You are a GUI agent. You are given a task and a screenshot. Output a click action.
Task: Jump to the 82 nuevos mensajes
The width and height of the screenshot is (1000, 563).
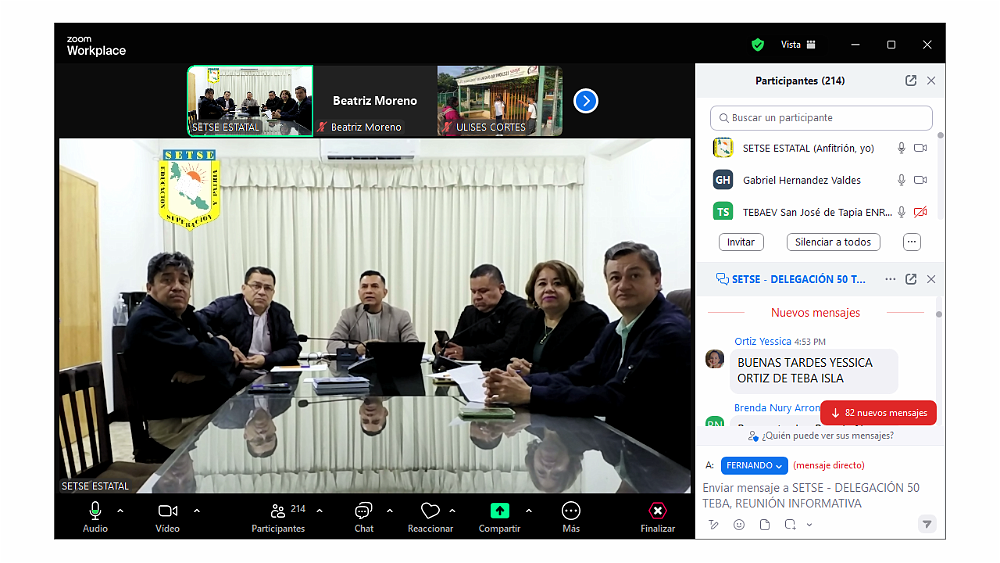tap(879, 413)
